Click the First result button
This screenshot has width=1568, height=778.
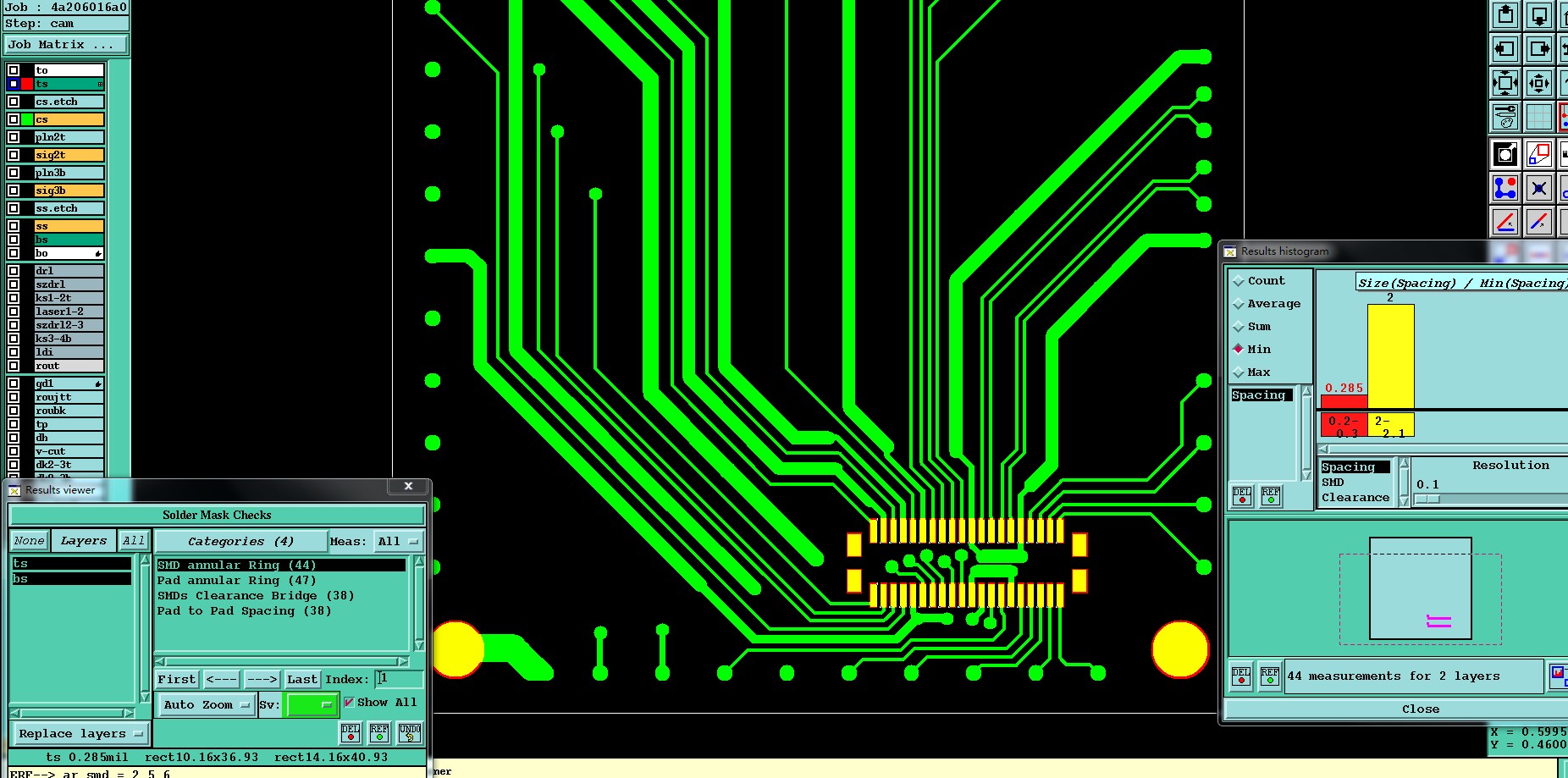(177, 680)
